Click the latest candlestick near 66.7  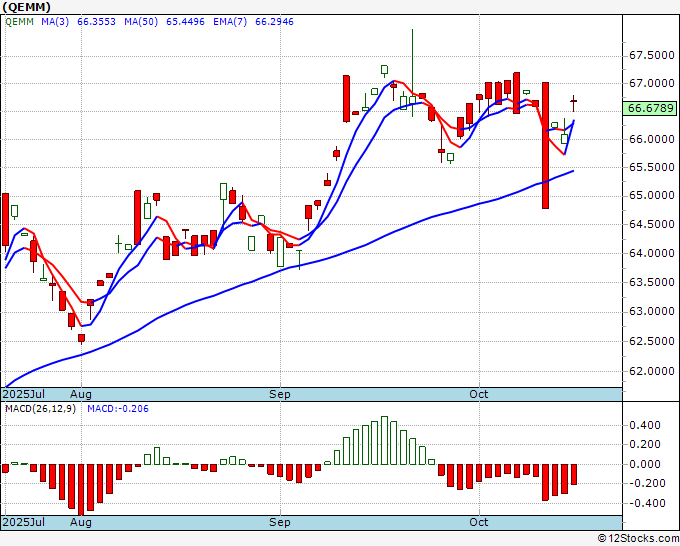574,101
